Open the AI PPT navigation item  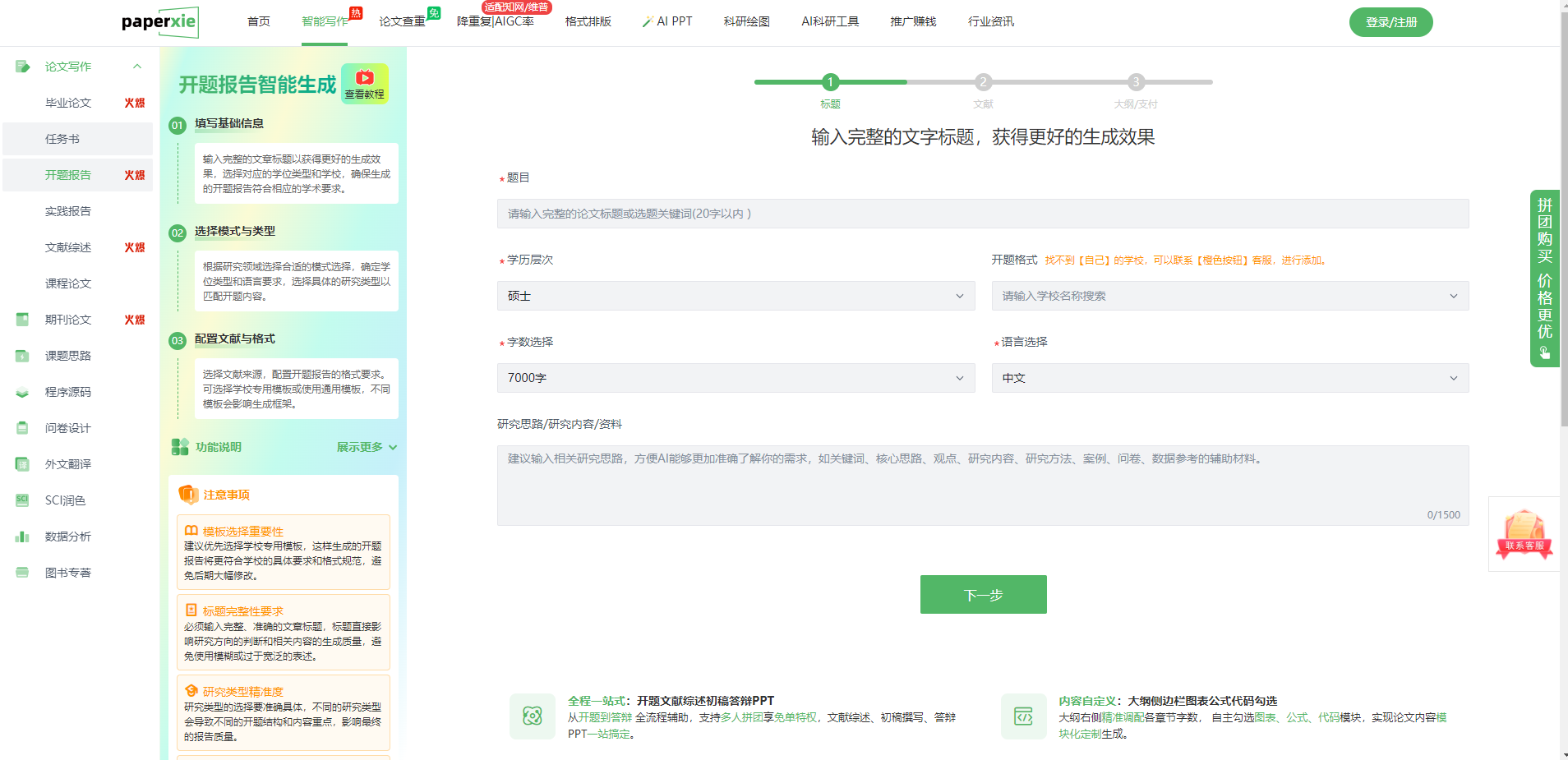pyautogui.click(x=667, y=21)
